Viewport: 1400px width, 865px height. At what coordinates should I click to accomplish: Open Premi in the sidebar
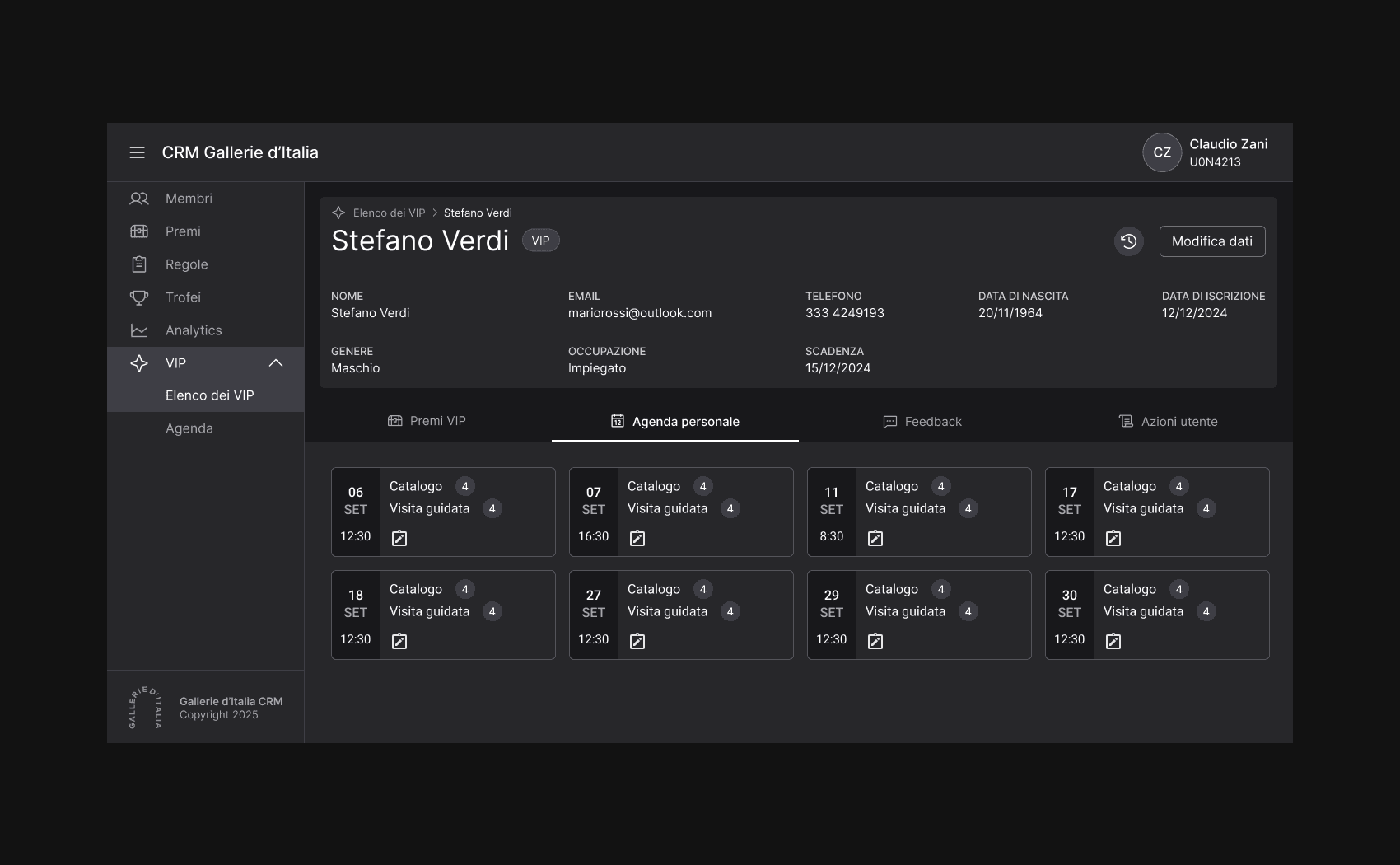coord(206,231)
